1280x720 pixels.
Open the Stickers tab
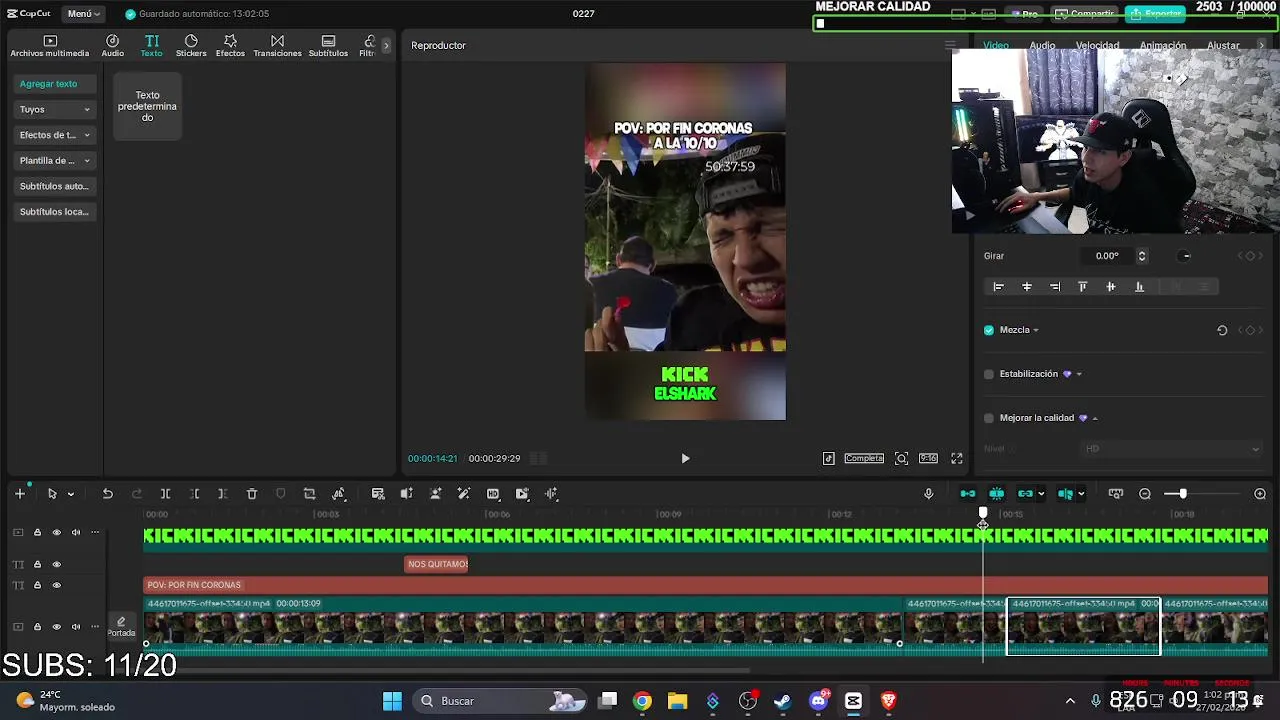coord(191,46)
